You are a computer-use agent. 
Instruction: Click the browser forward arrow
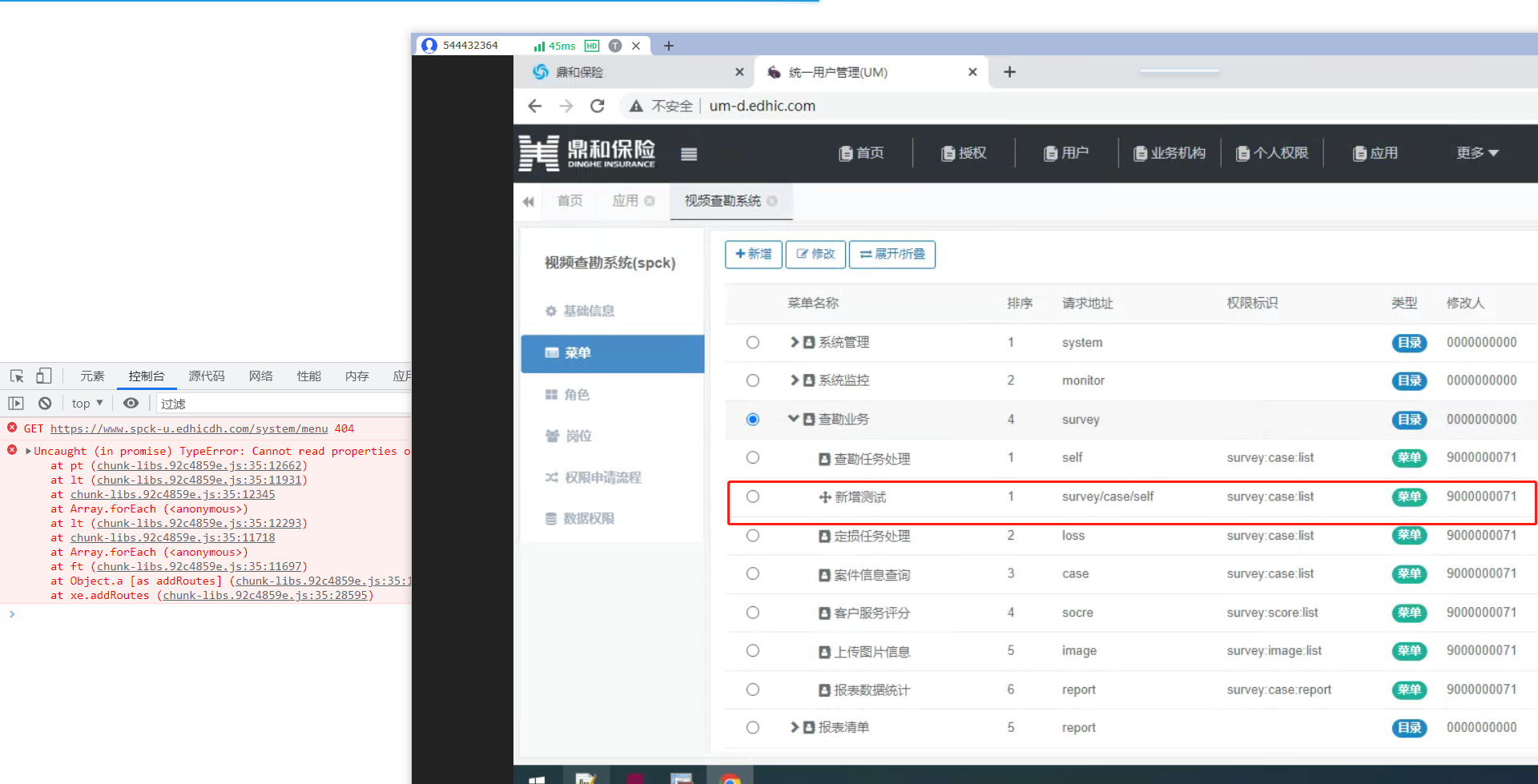click(x=566, y=106)
